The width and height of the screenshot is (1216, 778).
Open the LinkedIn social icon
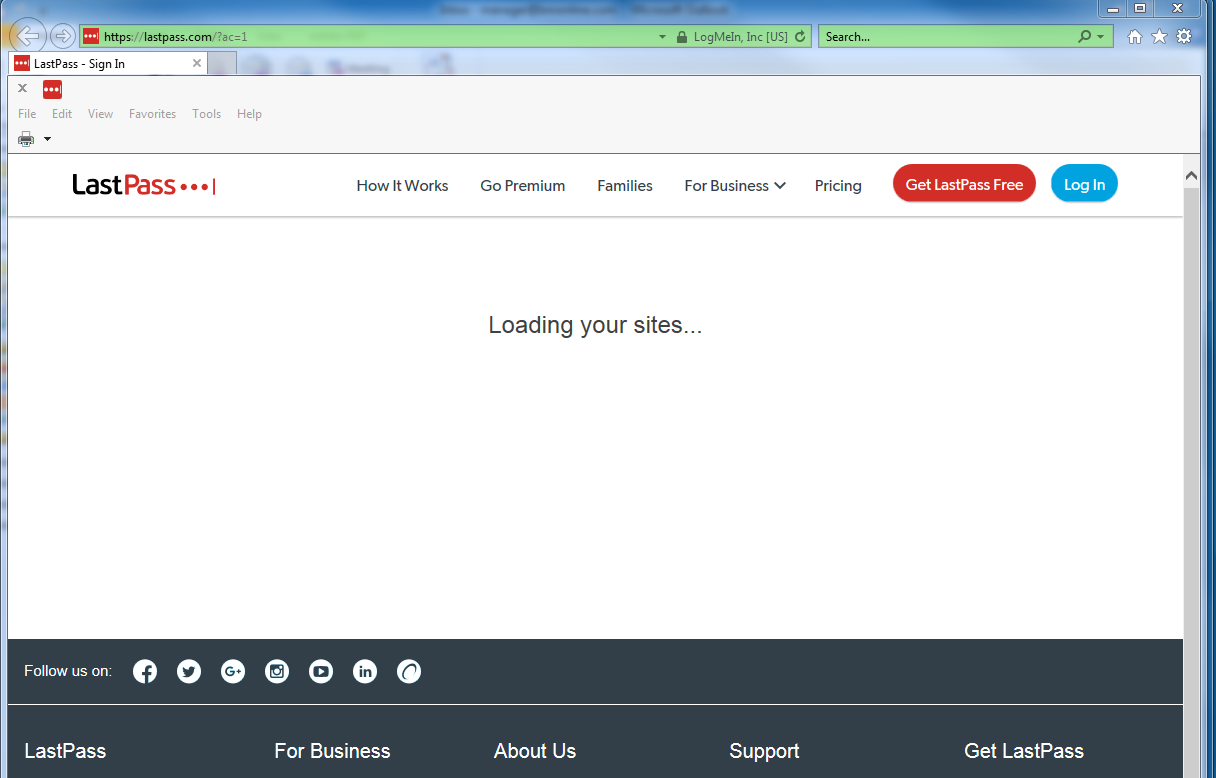[365, 672]
